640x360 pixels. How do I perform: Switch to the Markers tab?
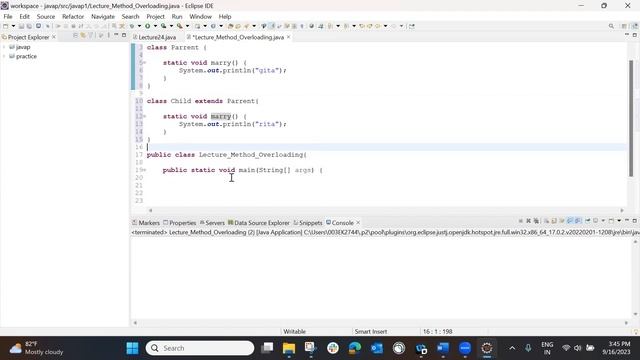(x=146, y=223)
